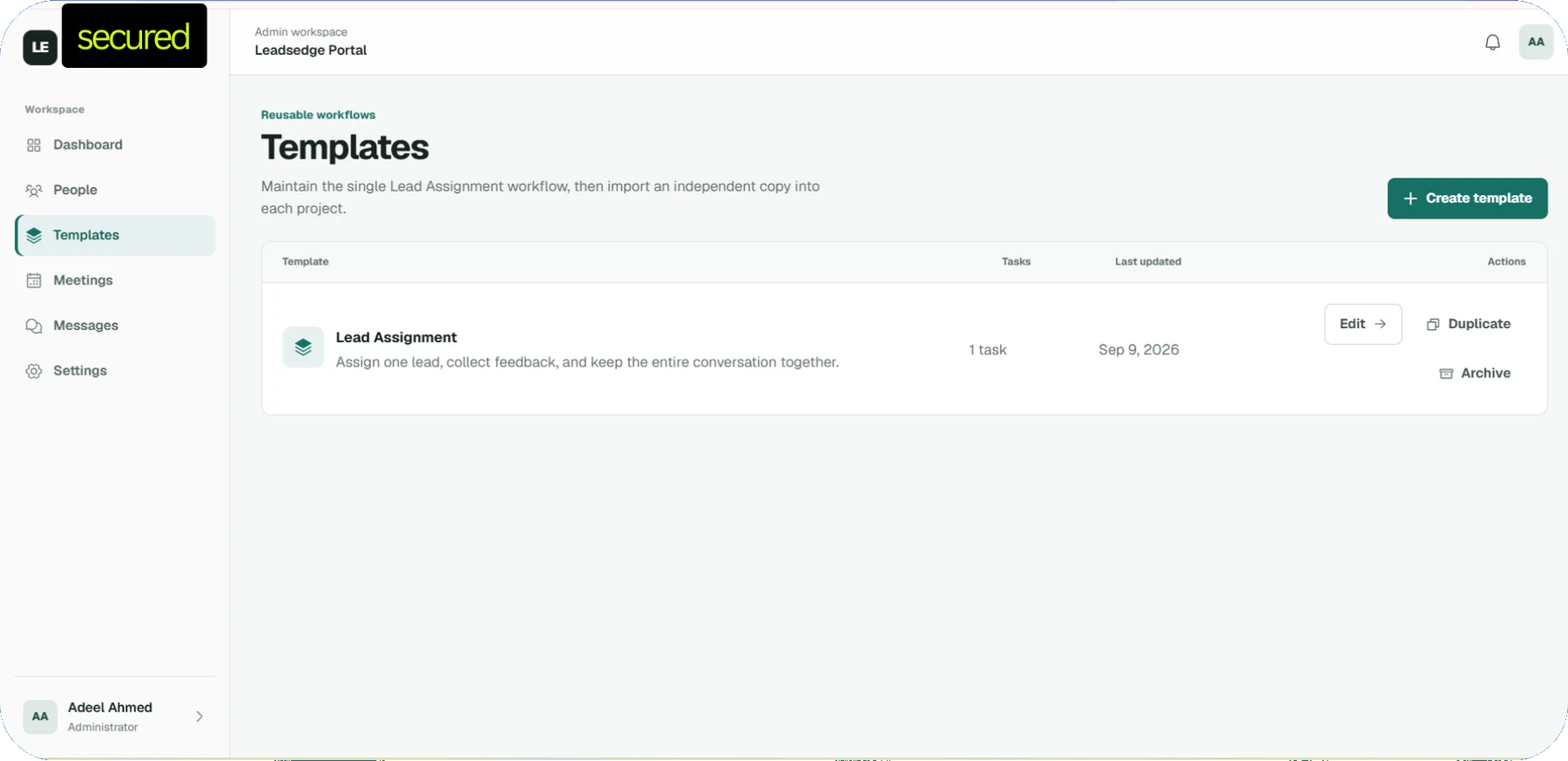
Task: Click the Last updated column header
Action: pyautogui.click(x=1148, y=262)
